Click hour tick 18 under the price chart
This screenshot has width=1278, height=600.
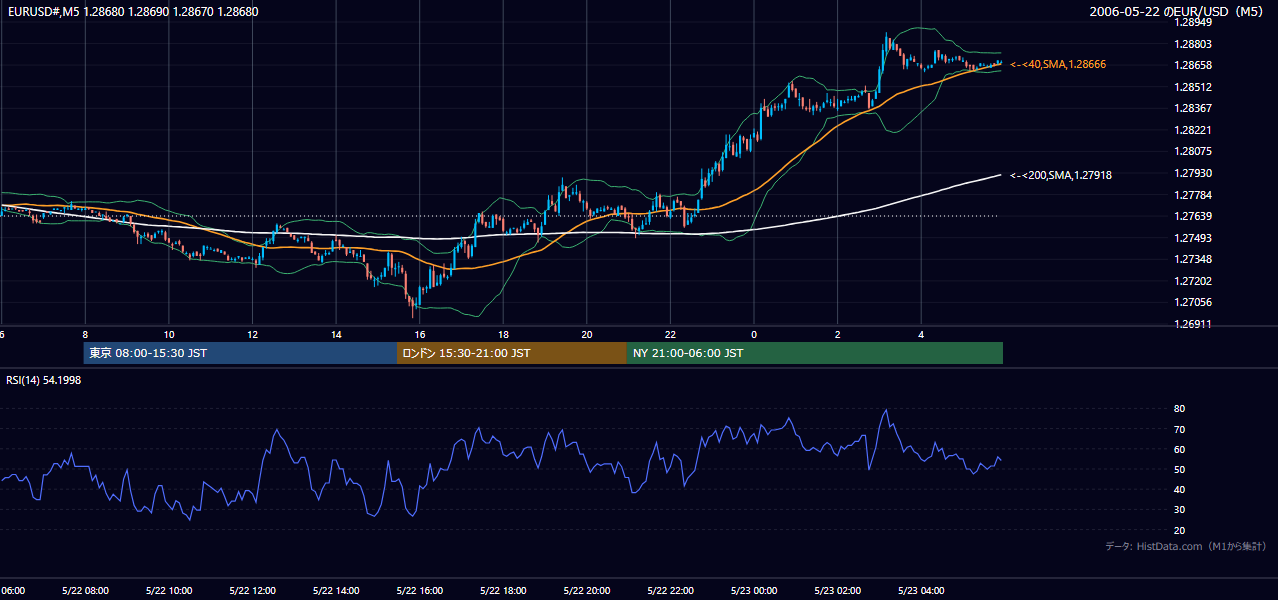tap(503, 335)
